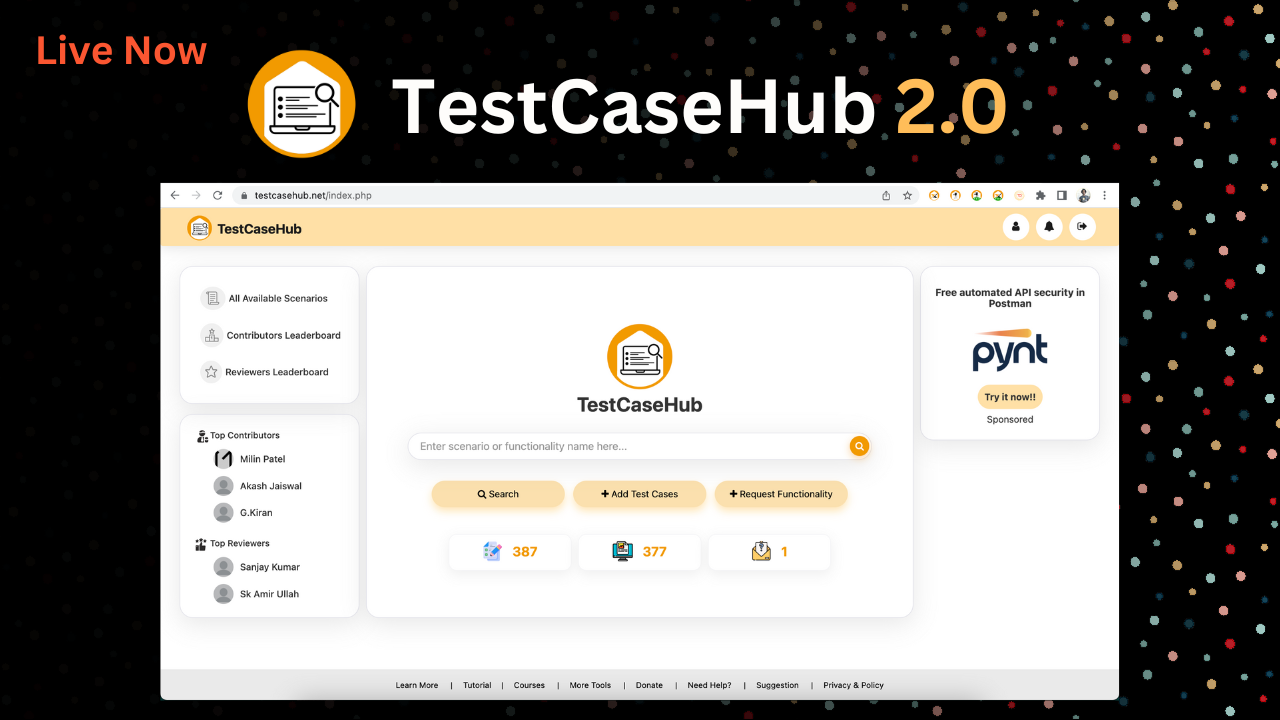Click Try it now!! on the Pynt ad
The width and height of the screenshot is (1280, 720).
pyautogui.click(x=1010, y=397)
